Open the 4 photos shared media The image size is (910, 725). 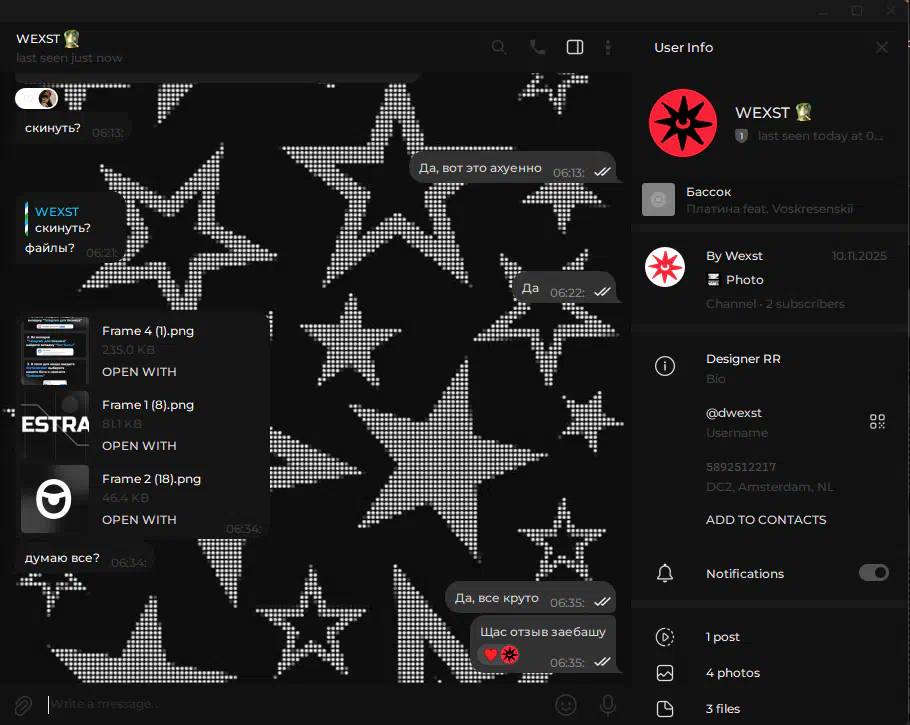(733, 673)
